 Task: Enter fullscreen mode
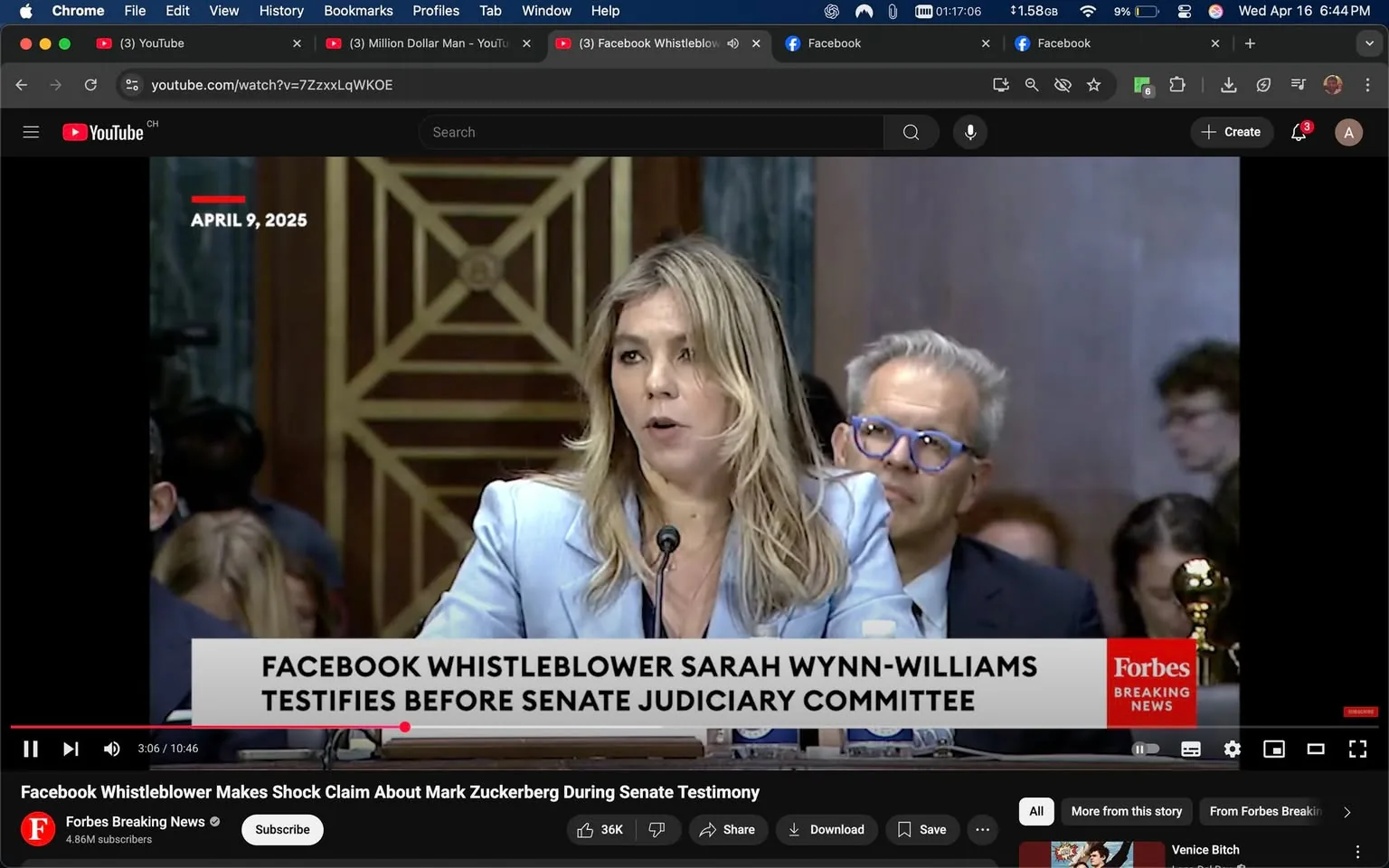click(x=1357, y=749)
